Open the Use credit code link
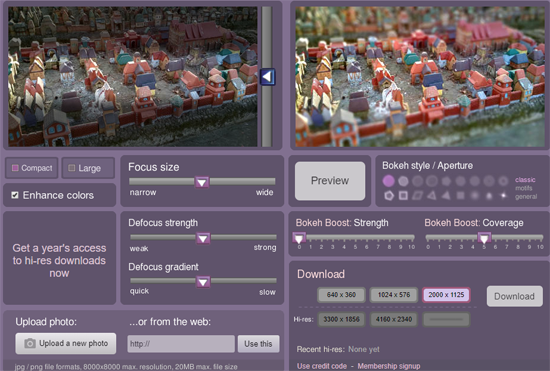This screenshot has width=550, height=371. [322, 366]
